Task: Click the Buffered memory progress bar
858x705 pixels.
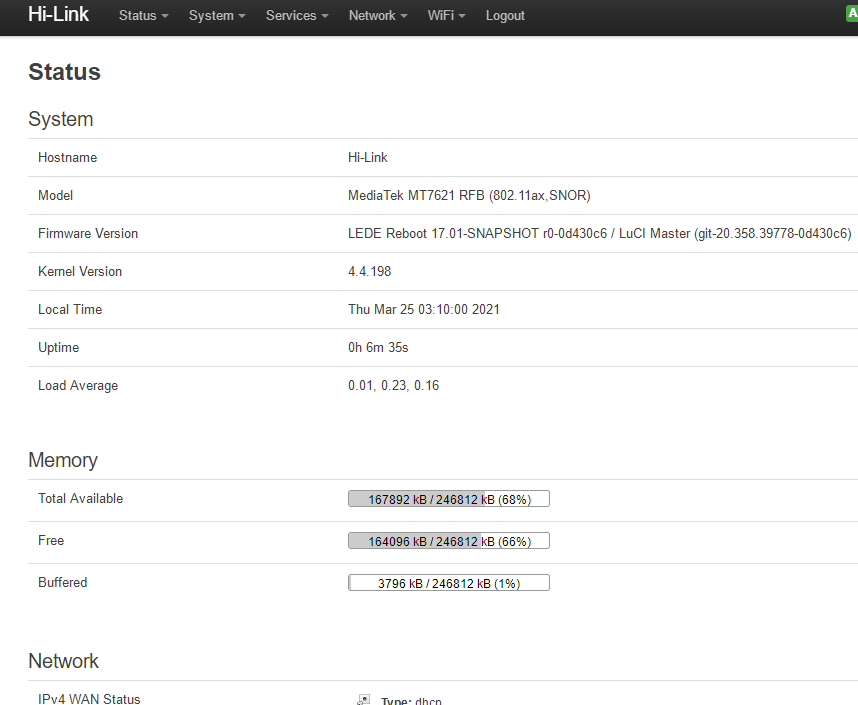Action: coord(448,583)
